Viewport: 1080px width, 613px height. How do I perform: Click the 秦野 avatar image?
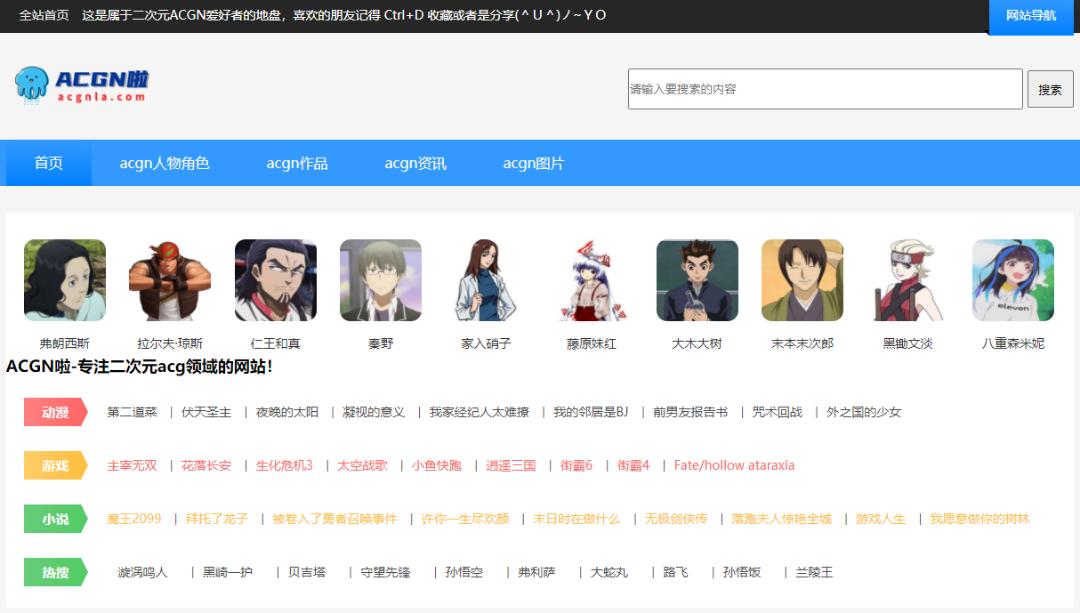[380, 280]
